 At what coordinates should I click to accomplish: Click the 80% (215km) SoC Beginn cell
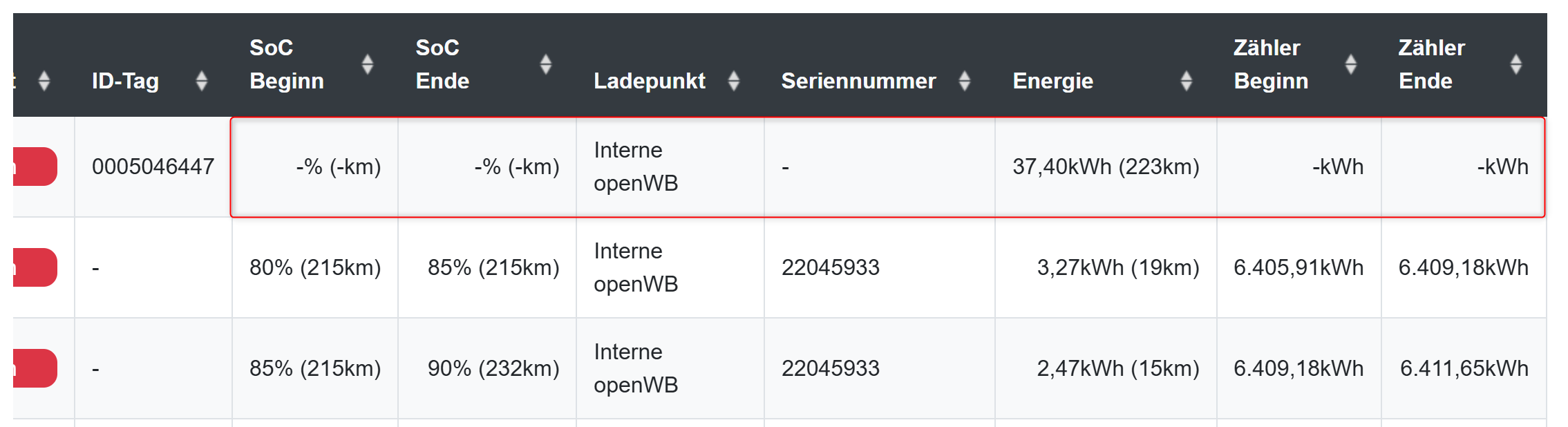point(315,267)
